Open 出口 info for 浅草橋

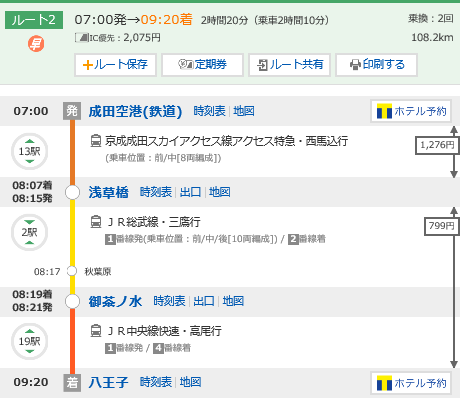point(190,192)
